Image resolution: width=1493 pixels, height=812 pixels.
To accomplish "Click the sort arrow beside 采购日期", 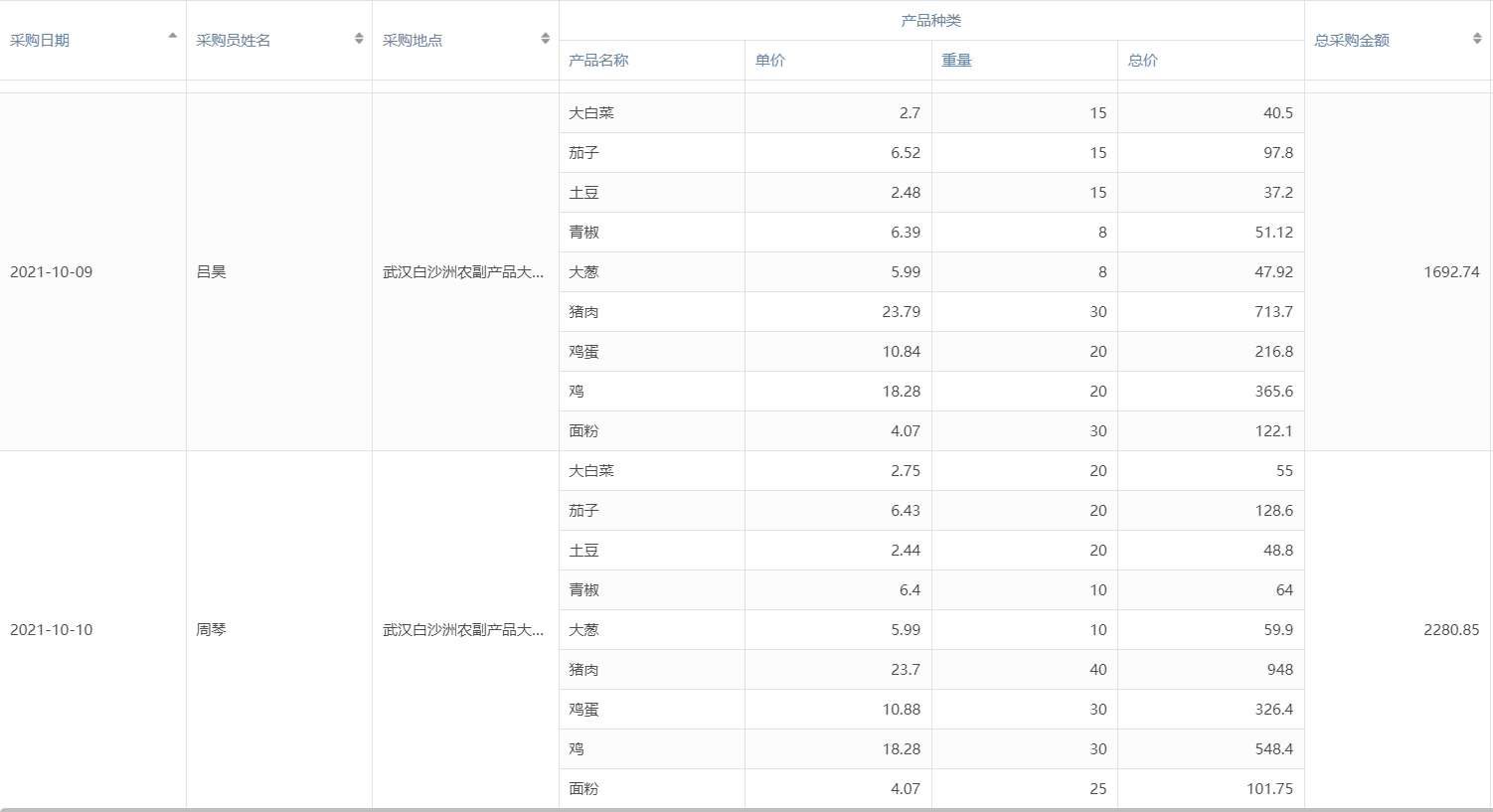I will point(172,37).
